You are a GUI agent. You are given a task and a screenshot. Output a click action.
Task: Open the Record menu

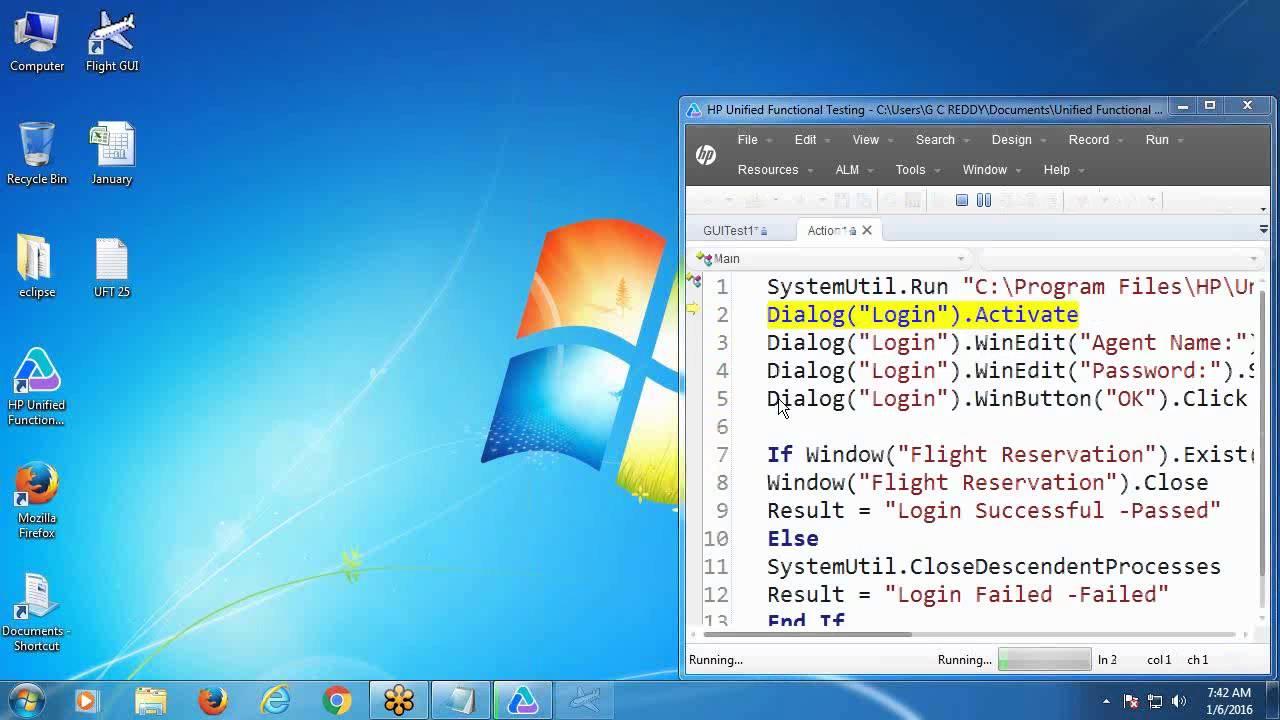coord(1096,140)
